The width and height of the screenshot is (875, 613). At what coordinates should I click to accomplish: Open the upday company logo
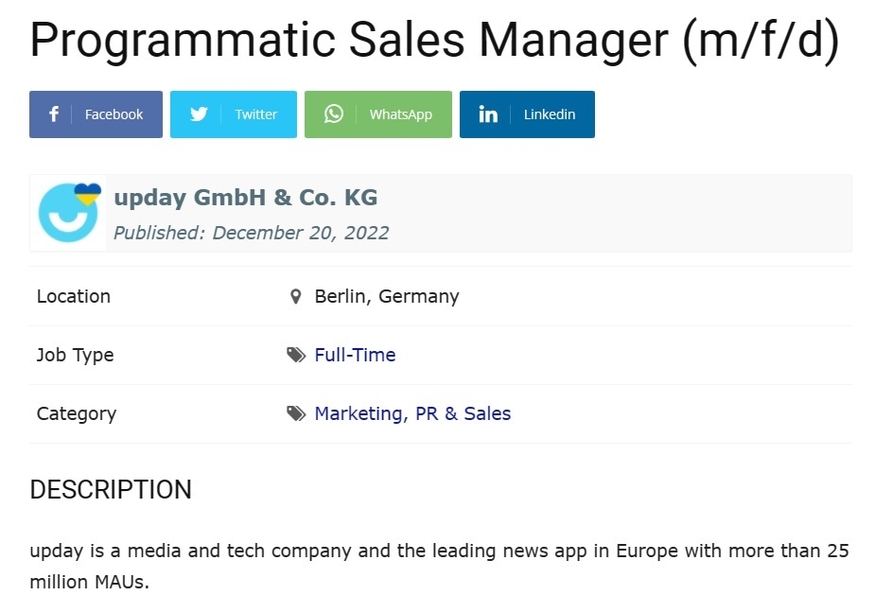pos(69,213)
